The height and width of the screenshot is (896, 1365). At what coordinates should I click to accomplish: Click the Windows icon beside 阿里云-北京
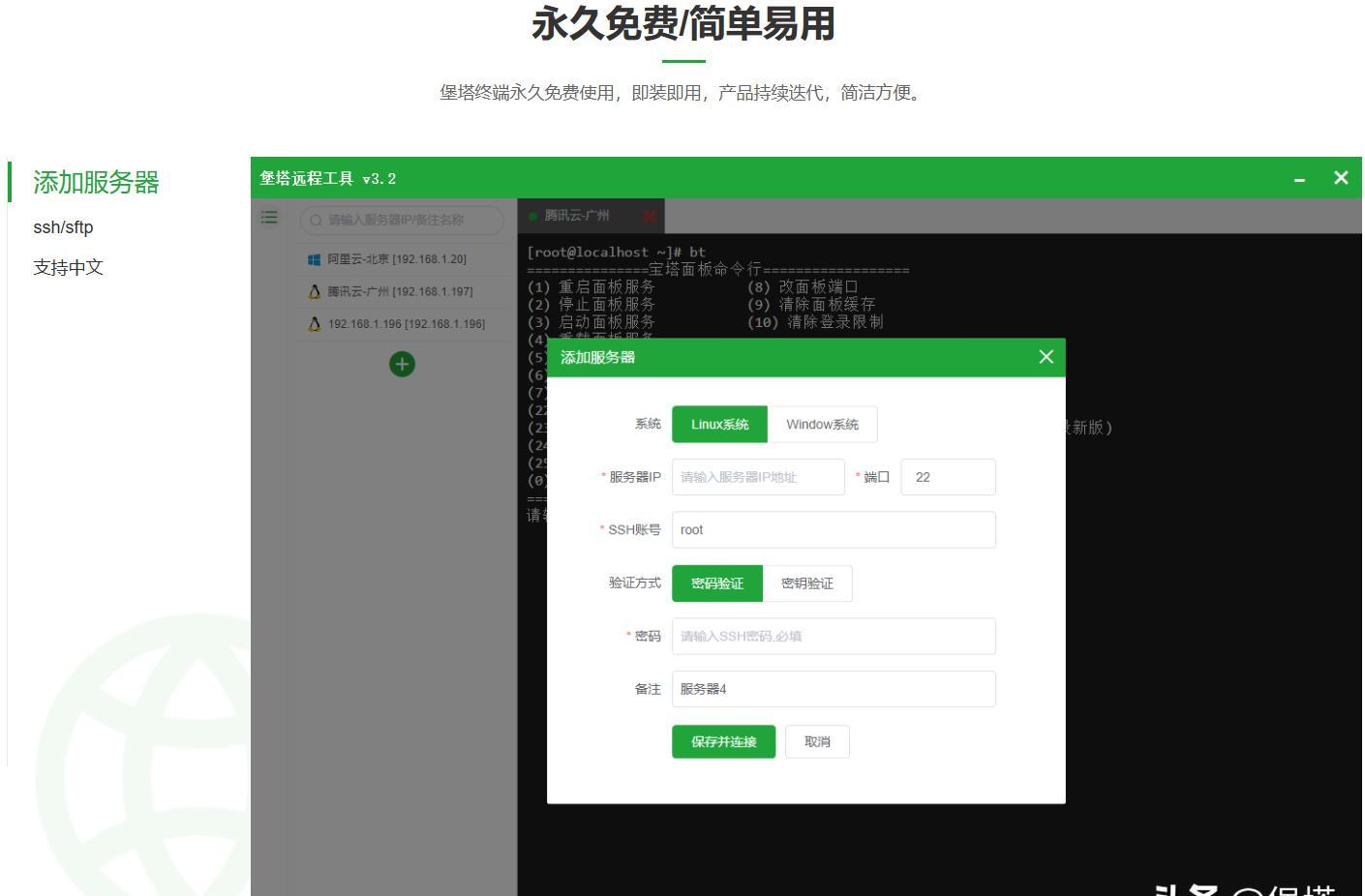pyautogui.click(x=314, y=259)
